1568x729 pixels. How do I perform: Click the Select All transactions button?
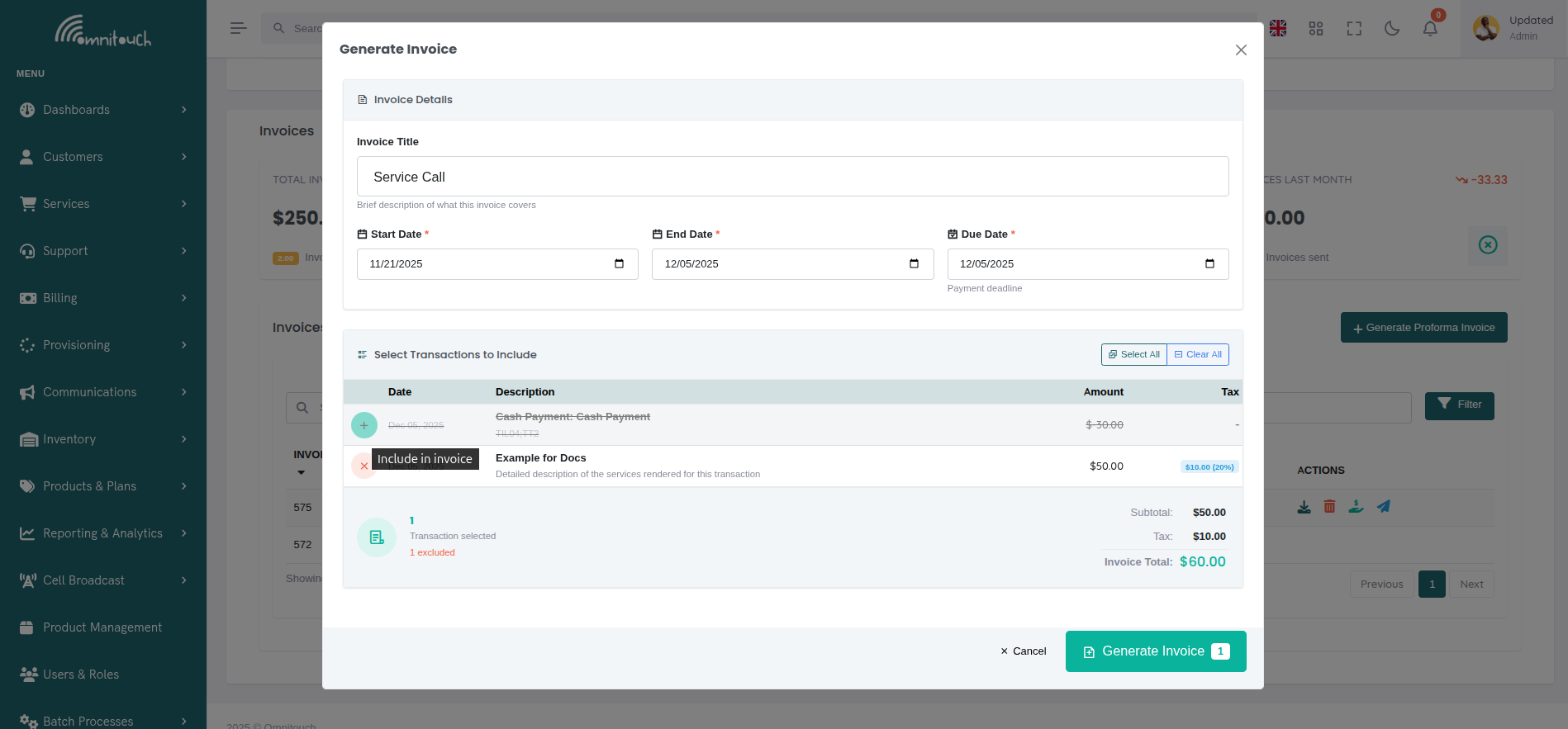click(x=1133, y=354)
